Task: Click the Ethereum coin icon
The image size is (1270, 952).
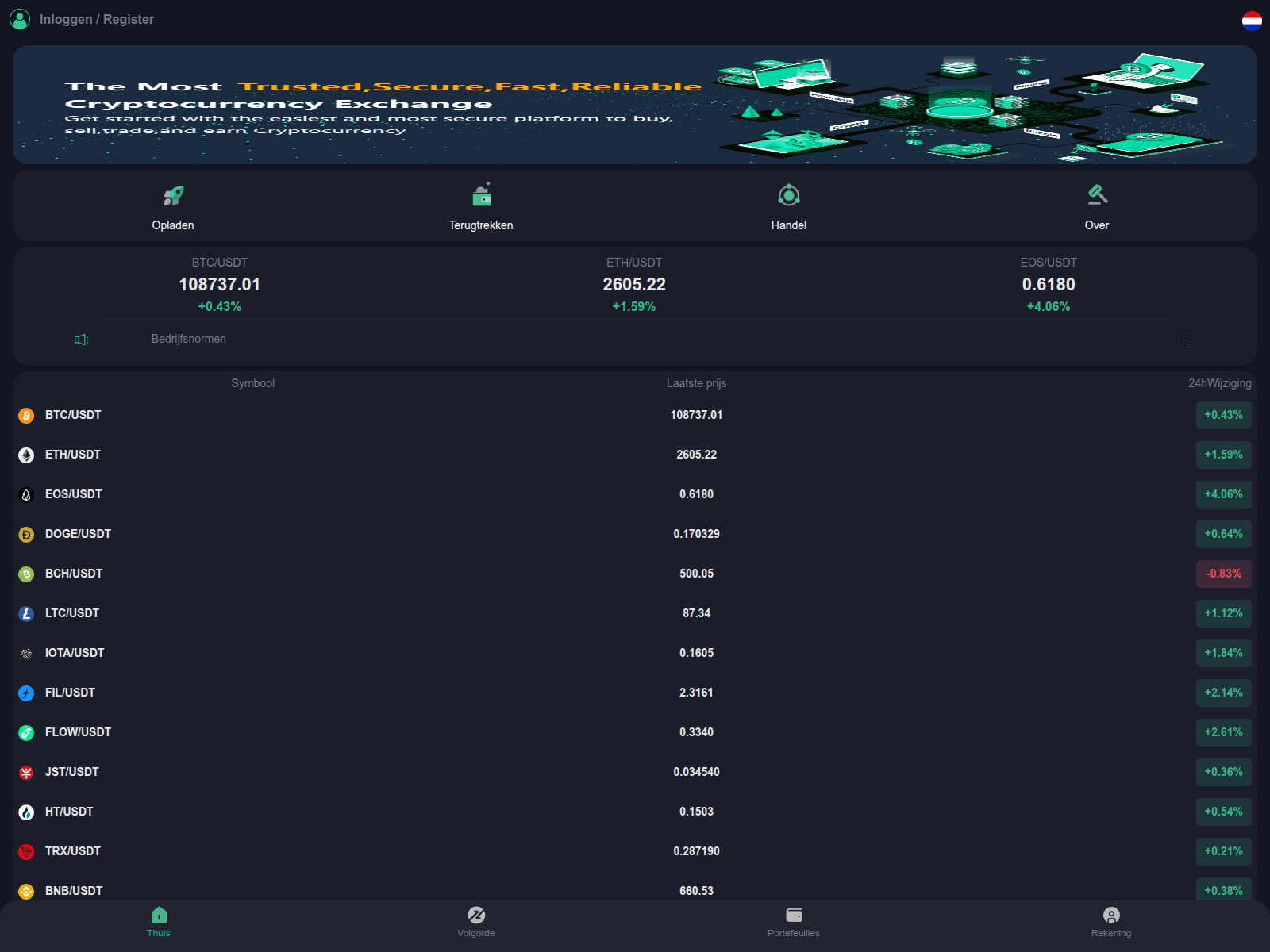Action: click(26, 455)
